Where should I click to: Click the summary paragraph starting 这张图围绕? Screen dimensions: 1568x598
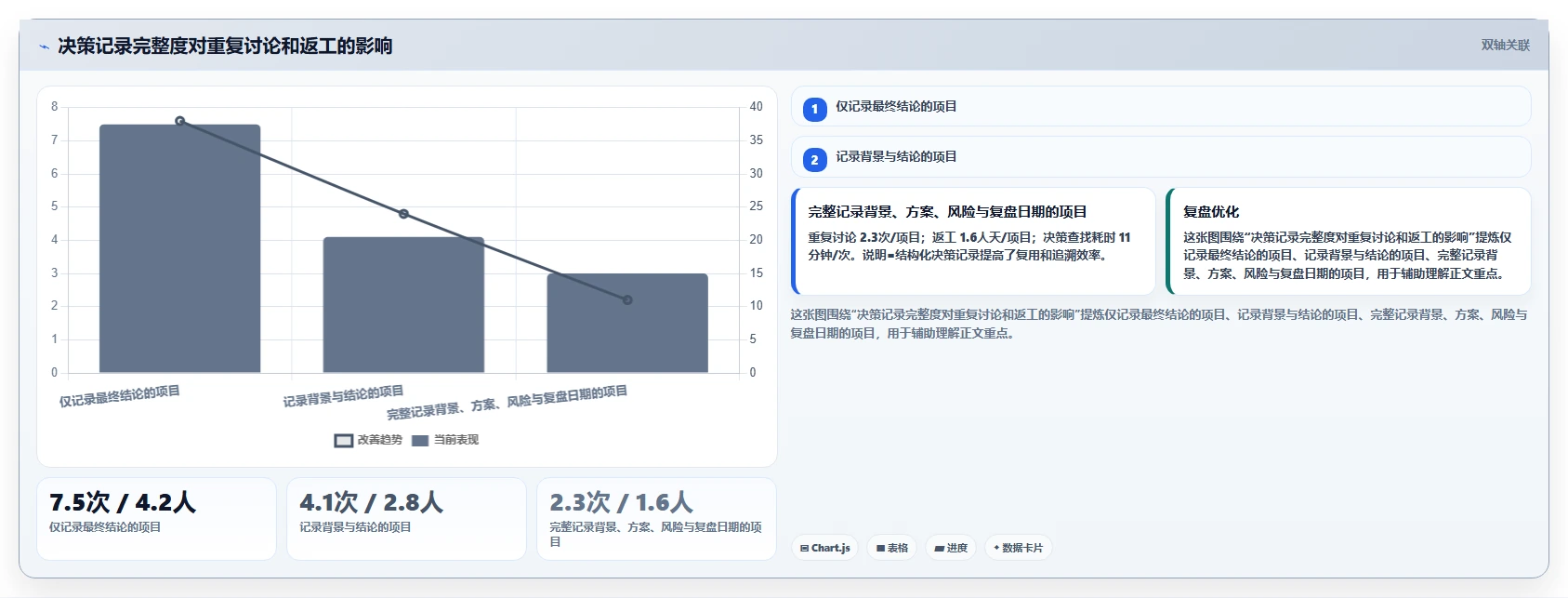(x=1159, y=324)
